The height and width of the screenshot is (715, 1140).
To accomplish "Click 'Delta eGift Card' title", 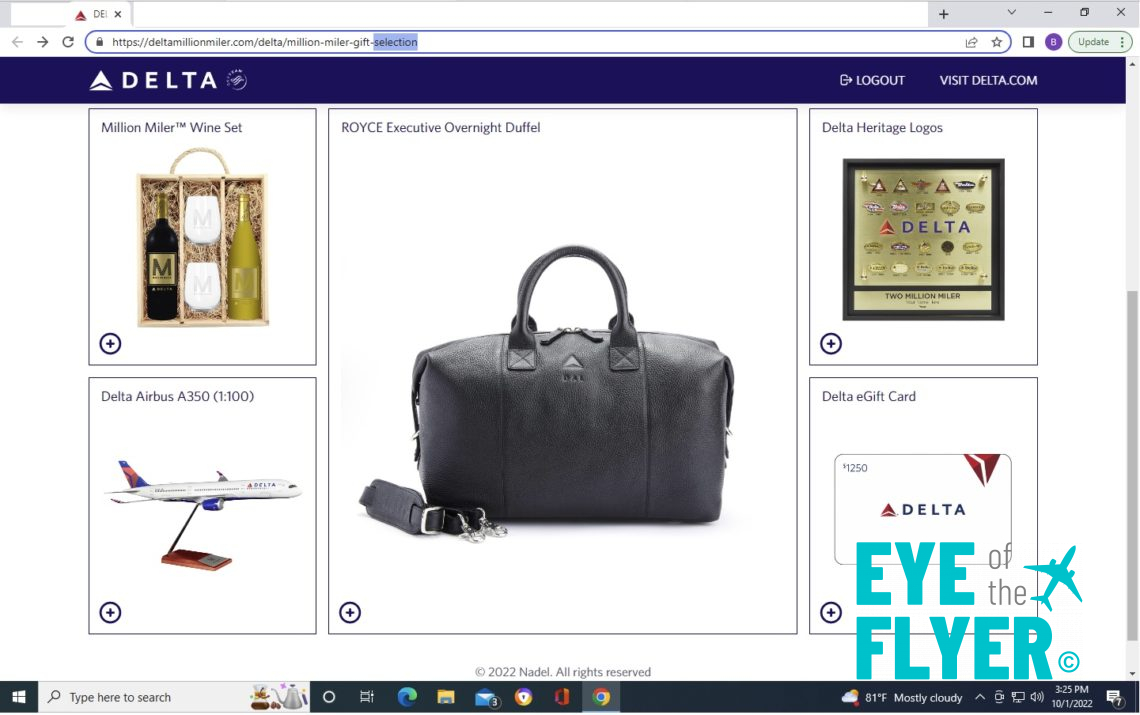I will (x=869, y=396).
